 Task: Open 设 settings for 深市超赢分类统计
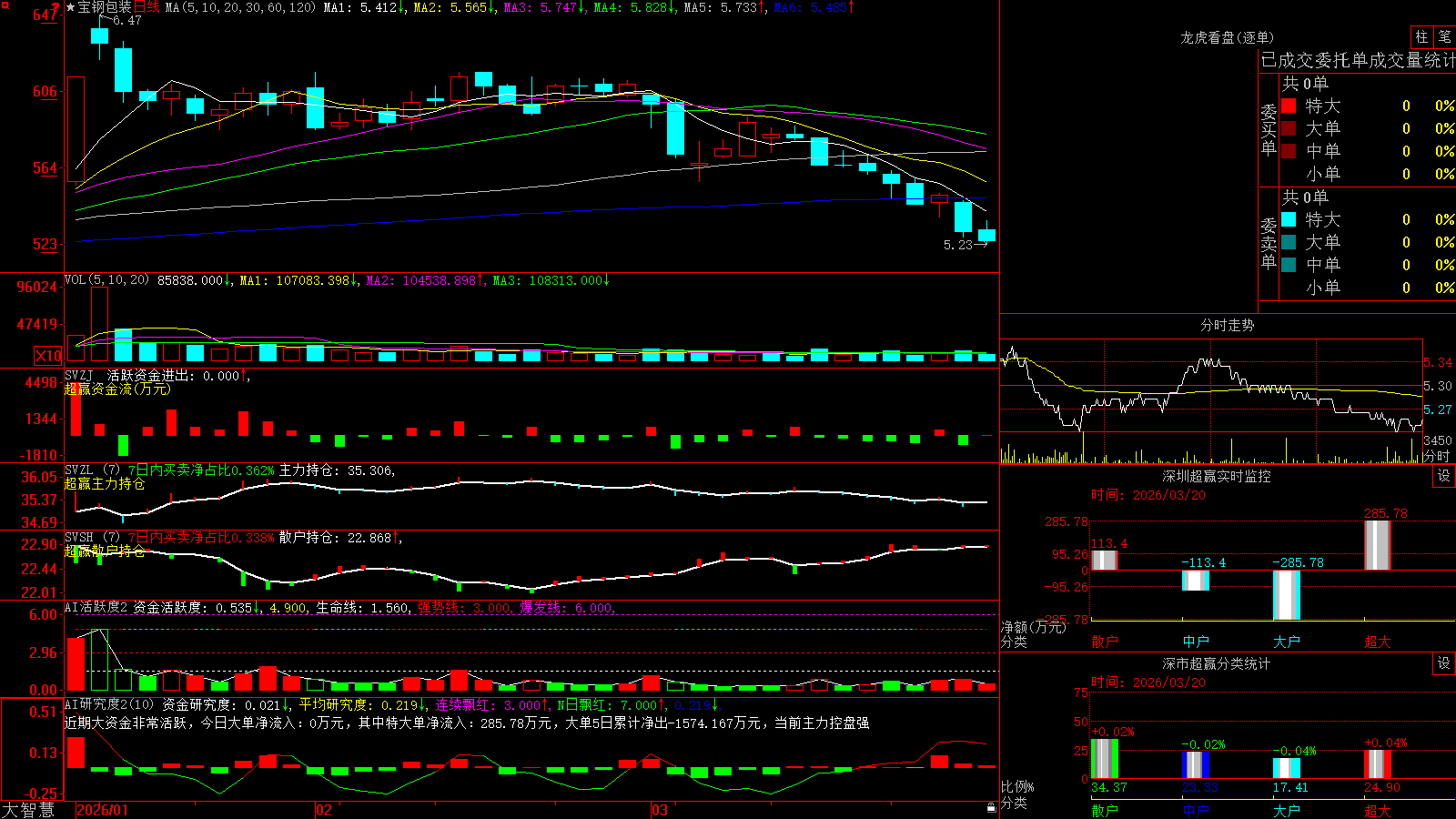point(1444,663)
